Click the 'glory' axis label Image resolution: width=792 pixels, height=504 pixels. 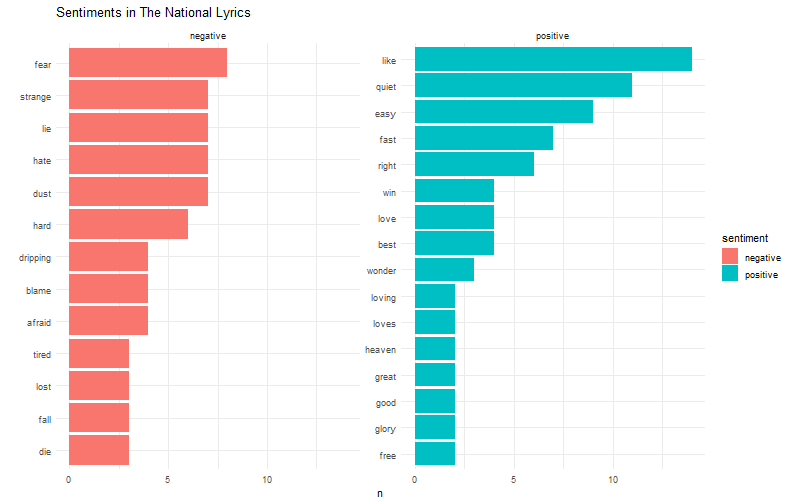[x=385, y=429]
